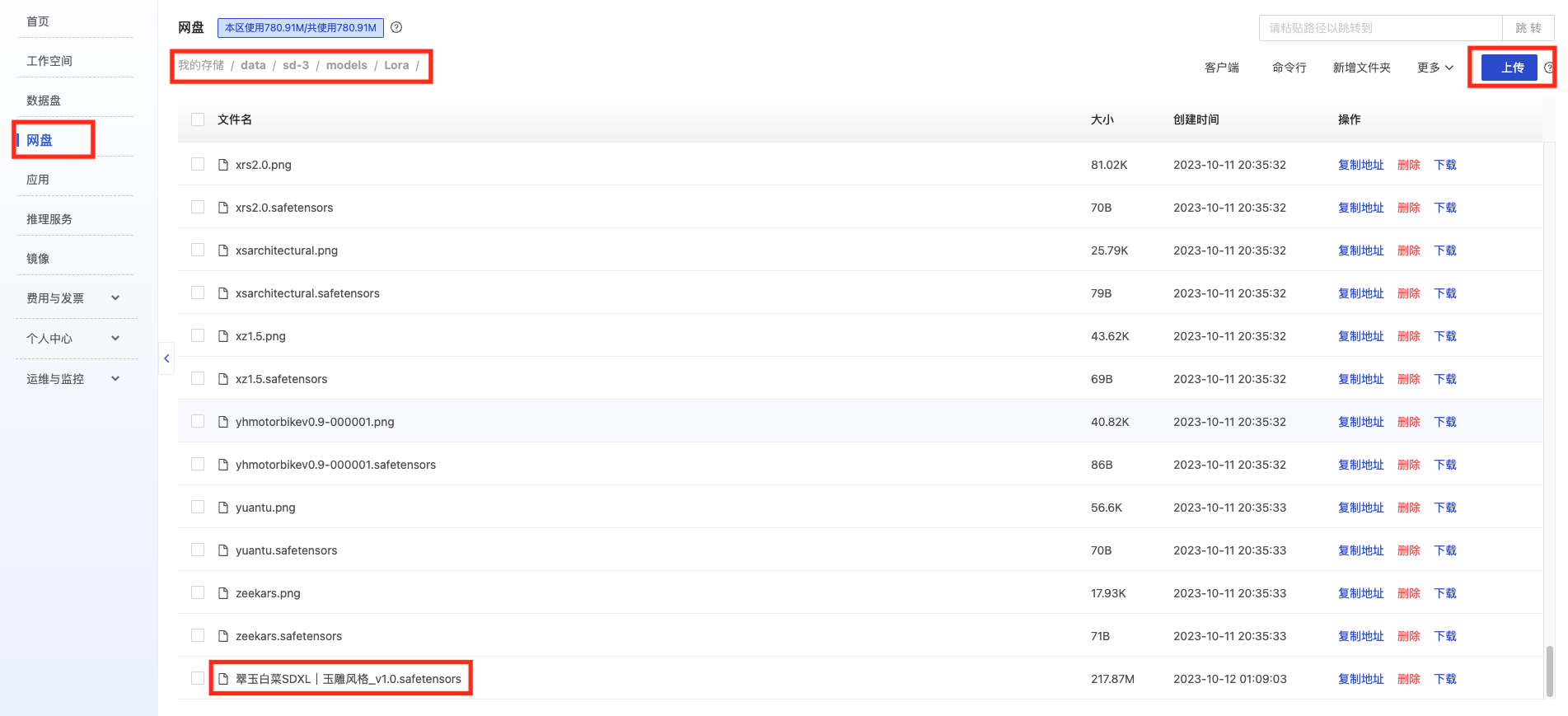This screenshot has width=1568, height=716.
Task: Click the file icon of 翠玉白菜SDXL safetensors
Action: (x=222, y=679)
